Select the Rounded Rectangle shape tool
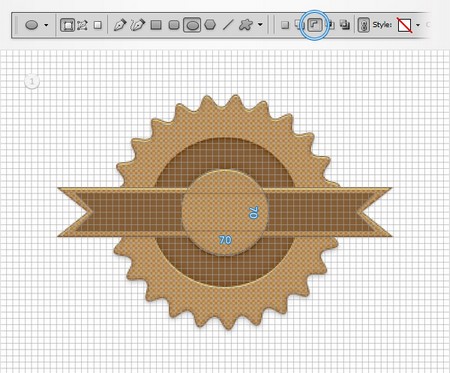The height and width of the screenshot is (373, 450). pos(174,25)
